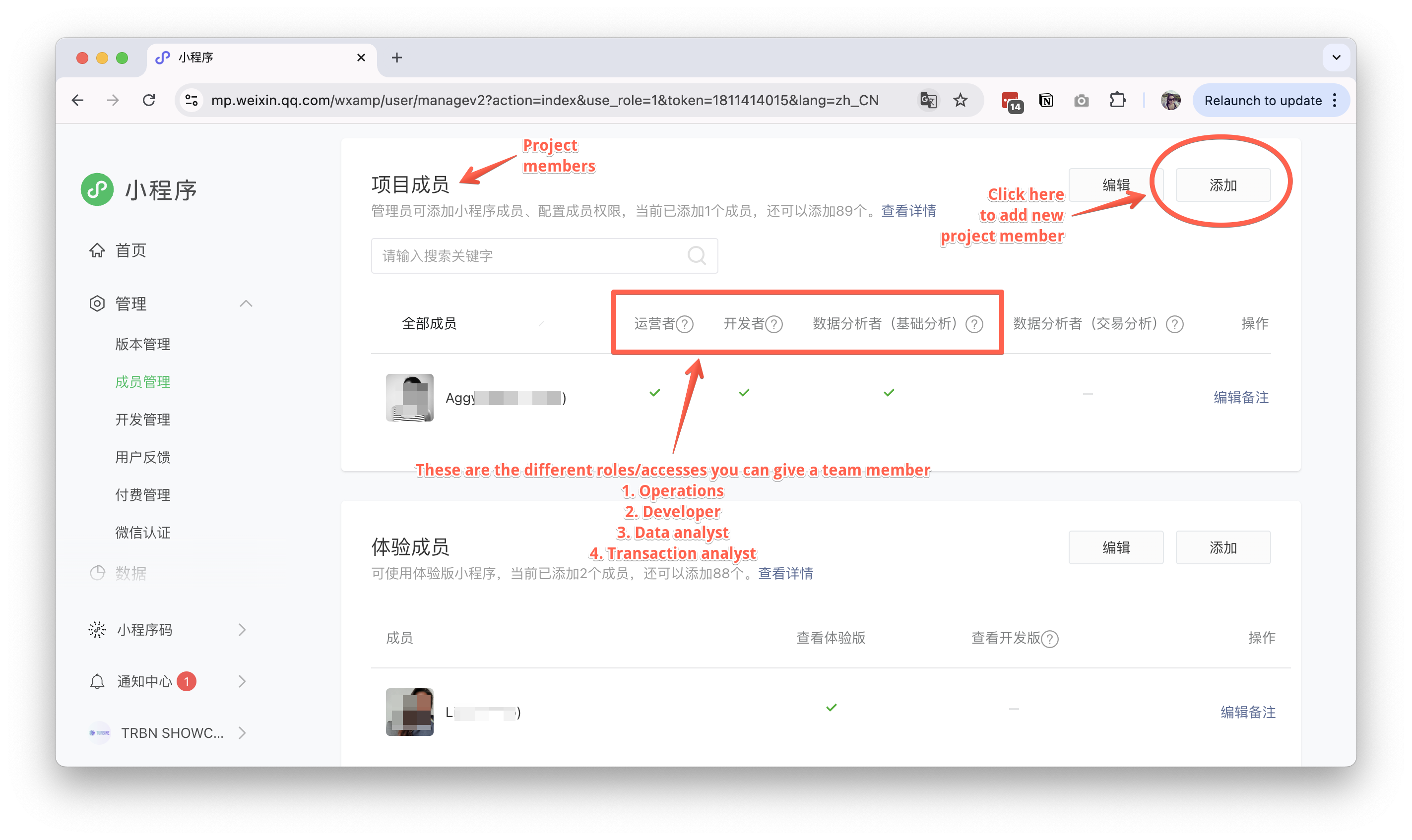1412x840 pixels.
Task: Click help icon next to 查看开发版
Action: [1050, 639]
